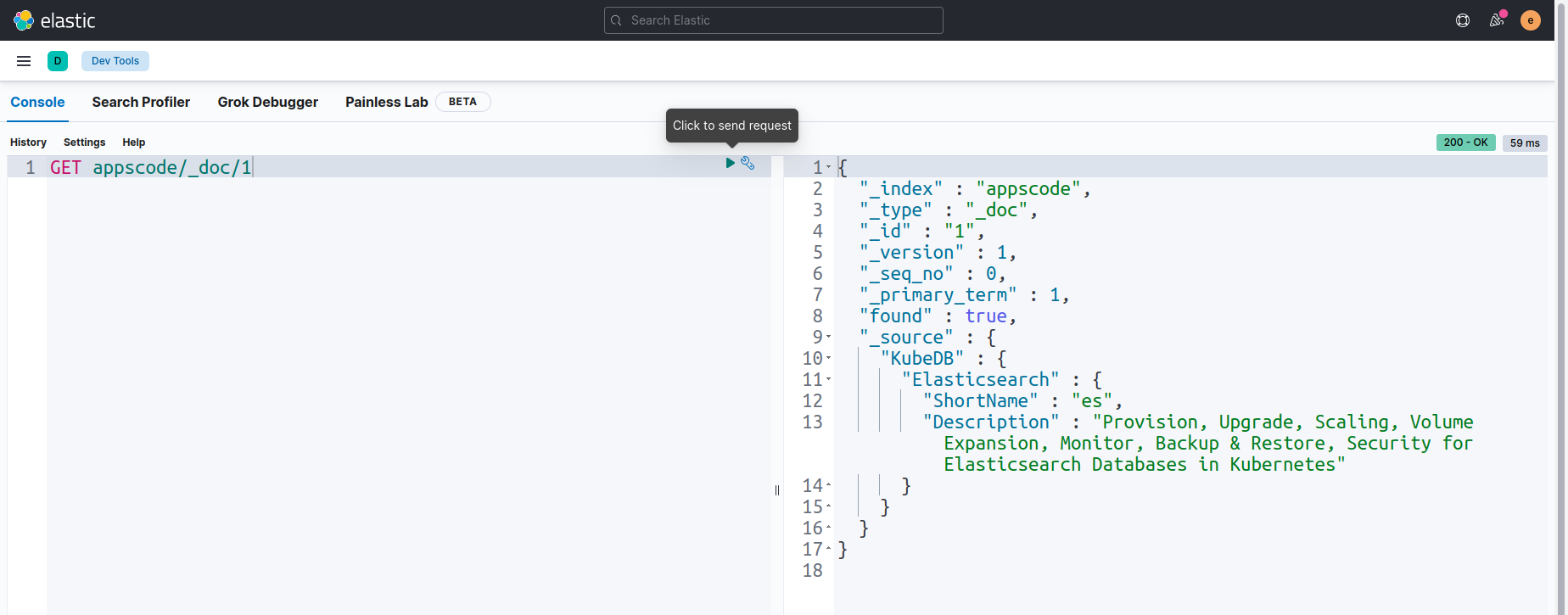Screen dimensions: 1568x615
Task: Open the newsfeed notifications icon
Action: [x=1497, y=20]
